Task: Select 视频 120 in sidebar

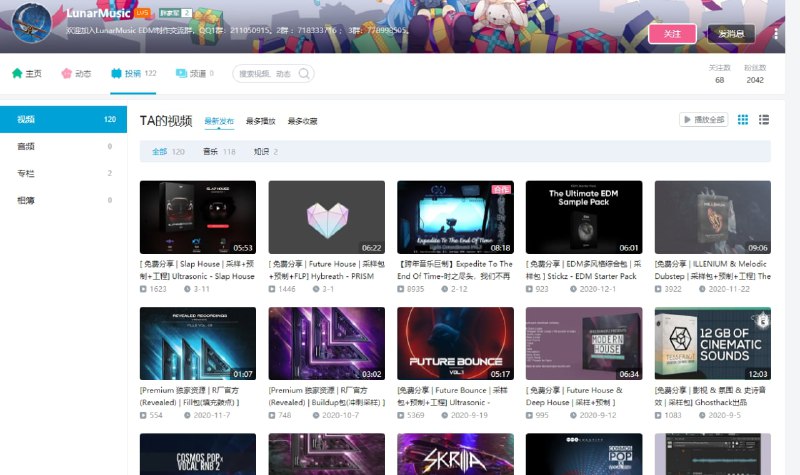Action: (x=63, y=119)
